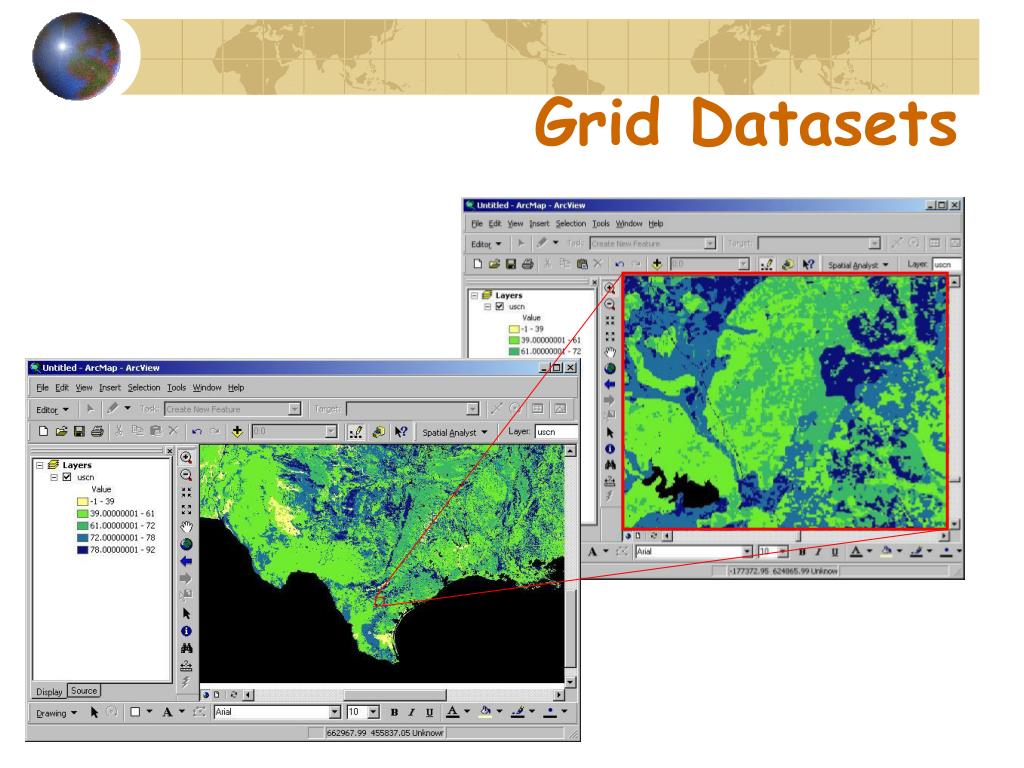Image resolution: width=1024 pixels, height=768 pixels.
Task: Click Print icon in front window toolbar
Action: (x=97, y=431)
